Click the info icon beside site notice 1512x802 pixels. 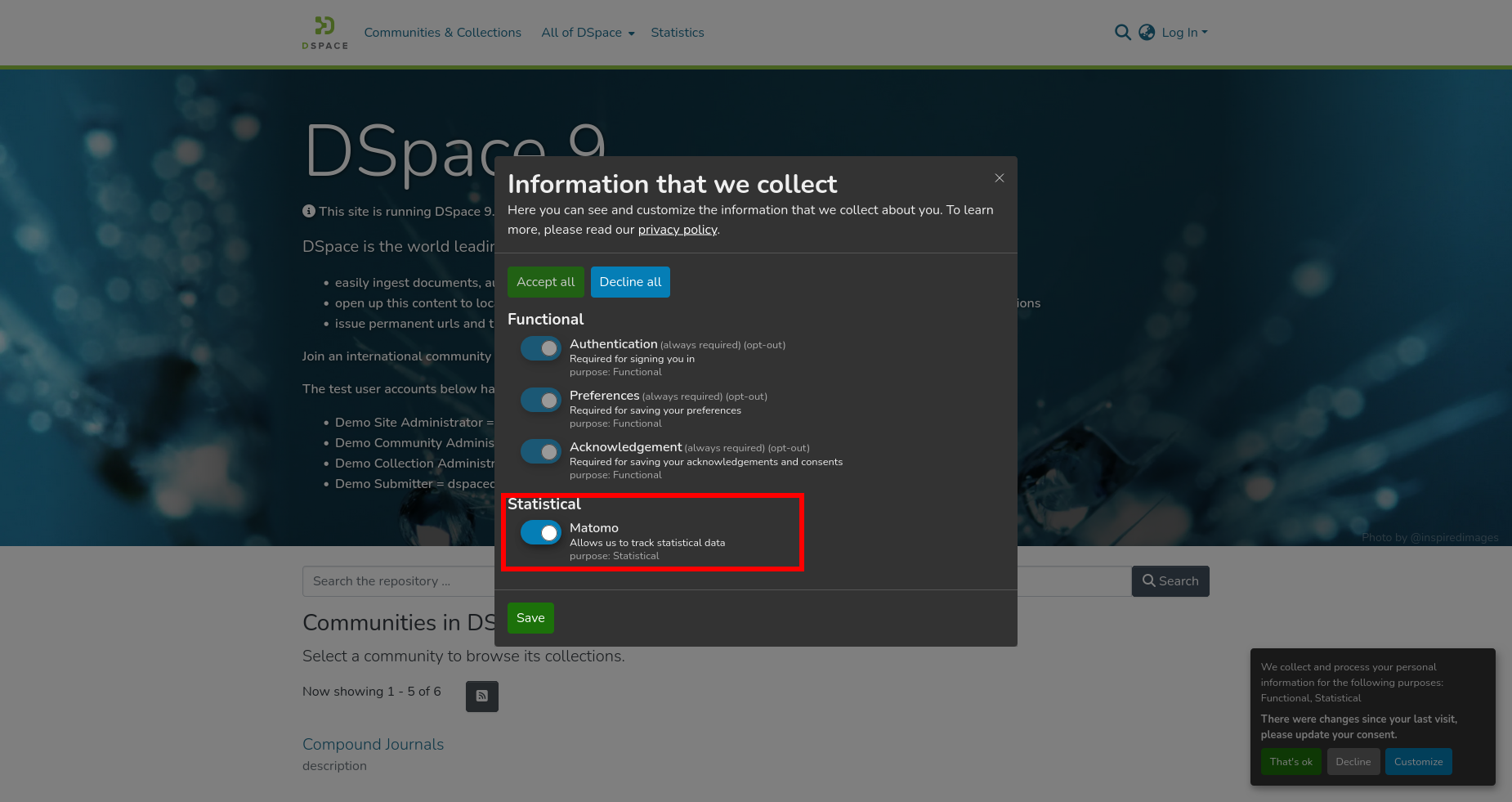309,211
